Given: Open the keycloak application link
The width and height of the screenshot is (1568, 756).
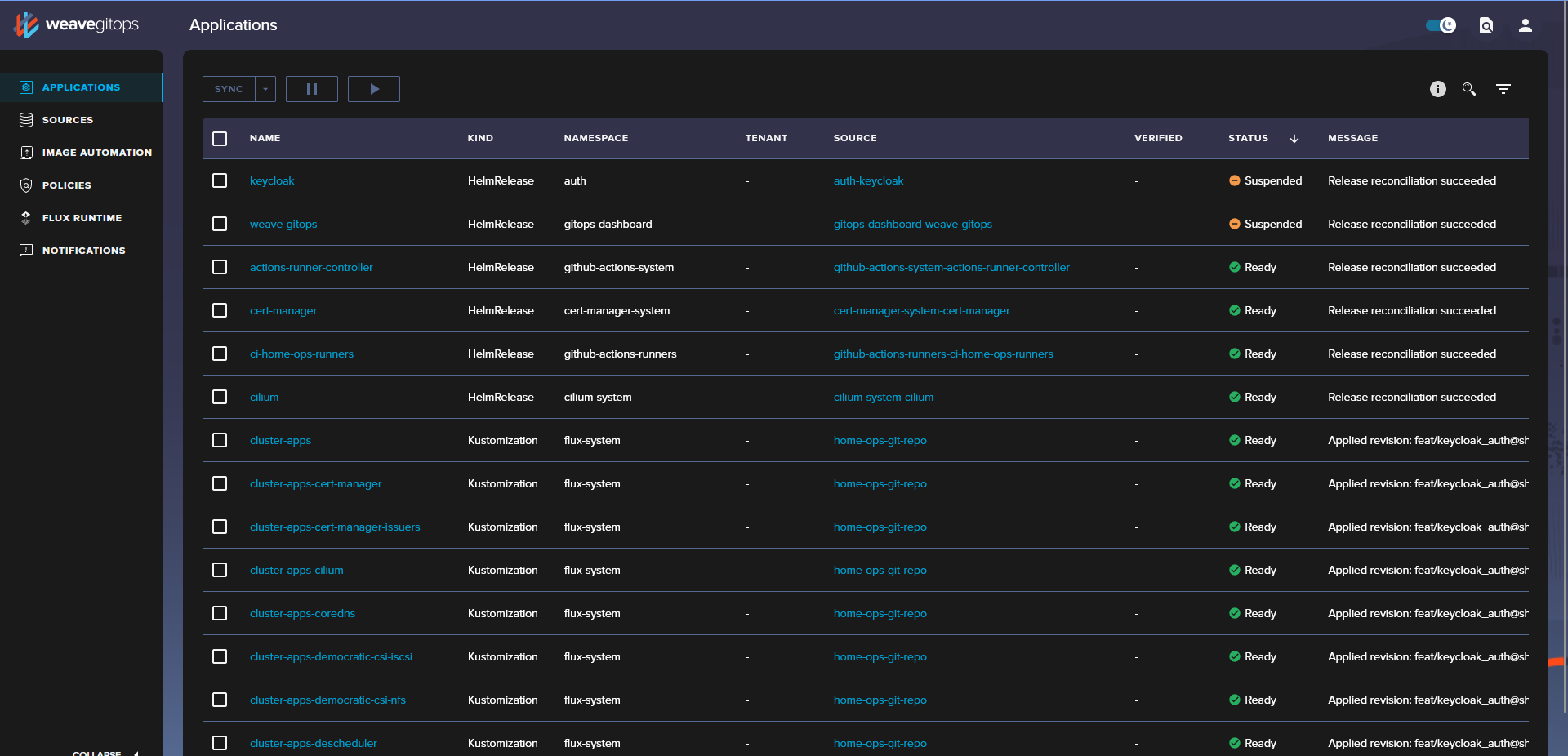Looking at the screenshot, I should point(272,180).
